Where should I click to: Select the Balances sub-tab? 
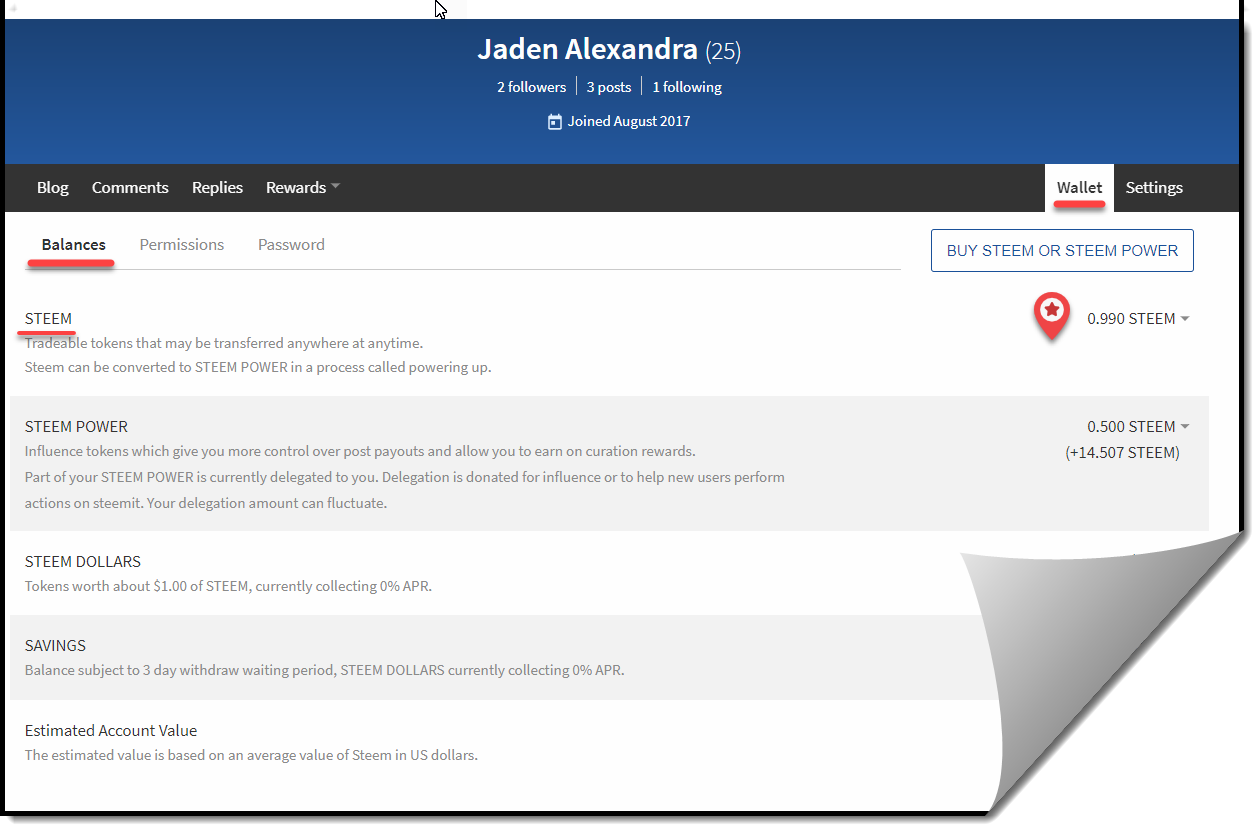tap(74, 245)
